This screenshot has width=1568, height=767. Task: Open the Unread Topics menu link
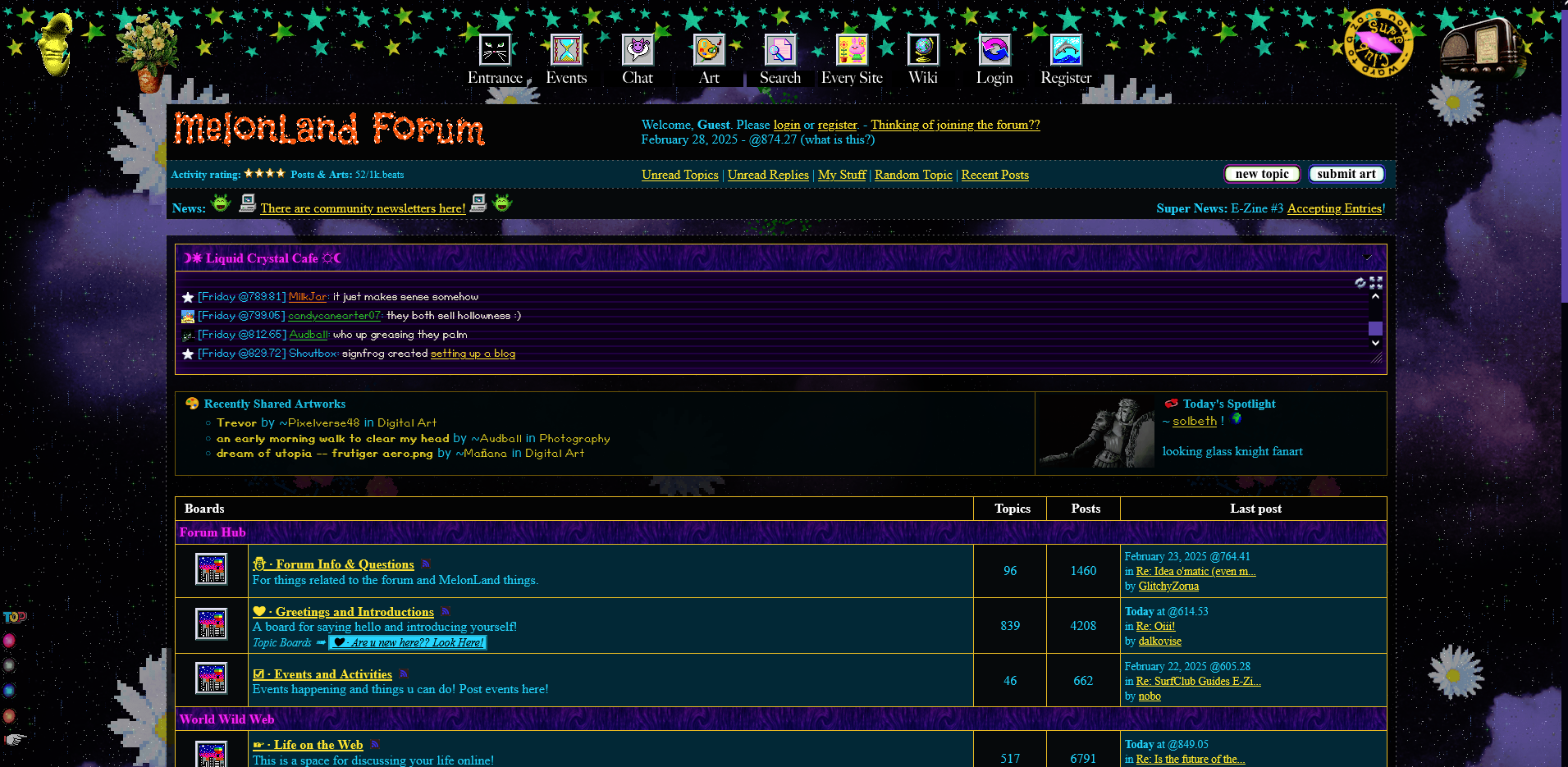pos(679,175)
